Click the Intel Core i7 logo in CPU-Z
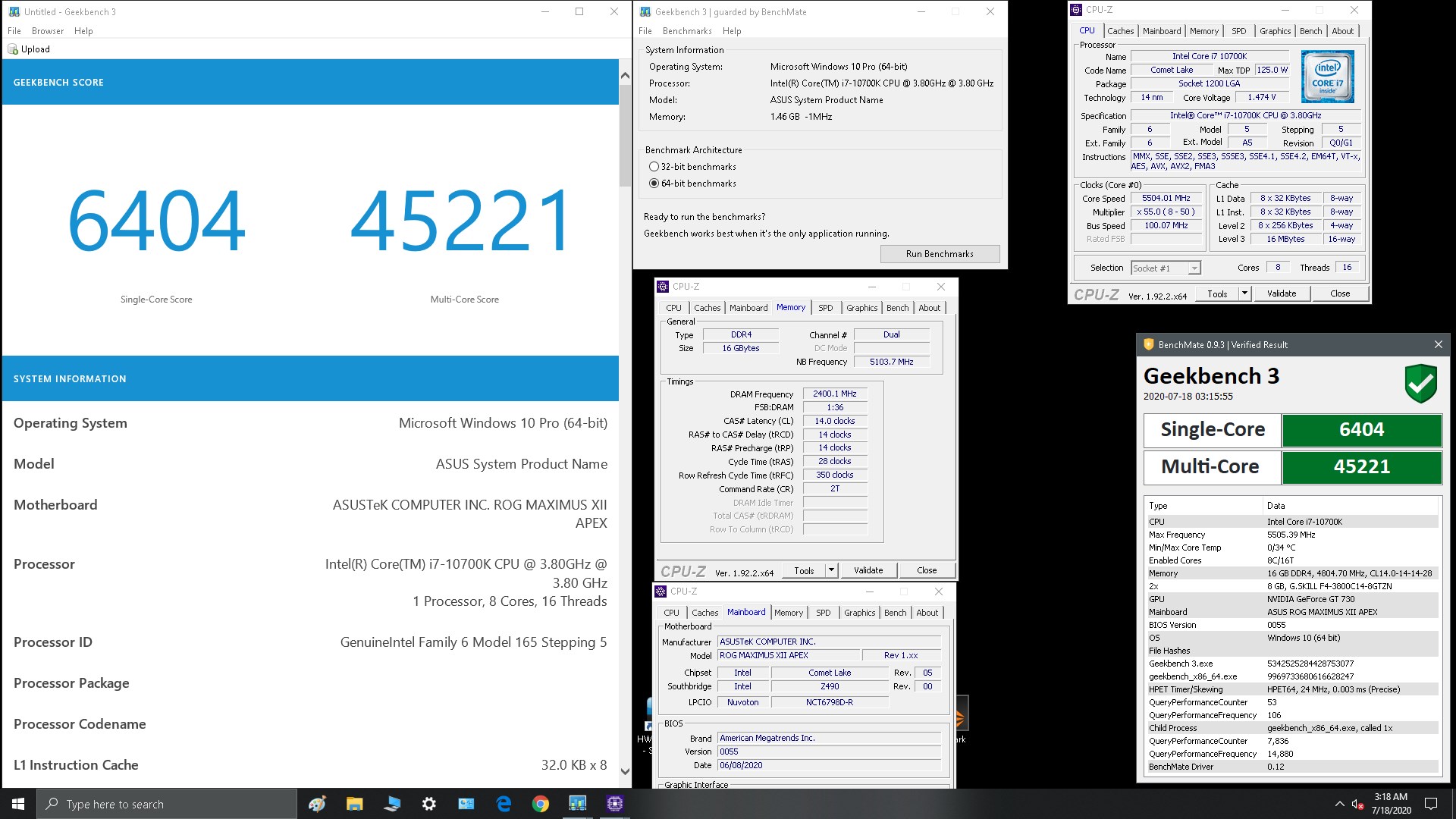1456x819 pixels. pos(1328,77)
